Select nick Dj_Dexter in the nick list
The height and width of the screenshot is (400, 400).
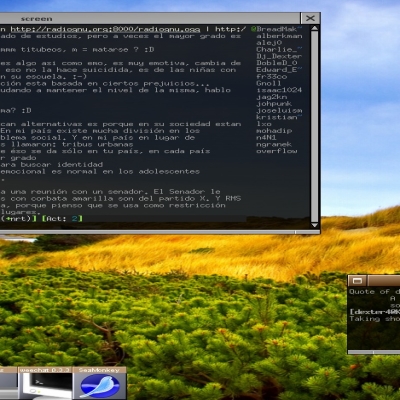coord(279,56)
